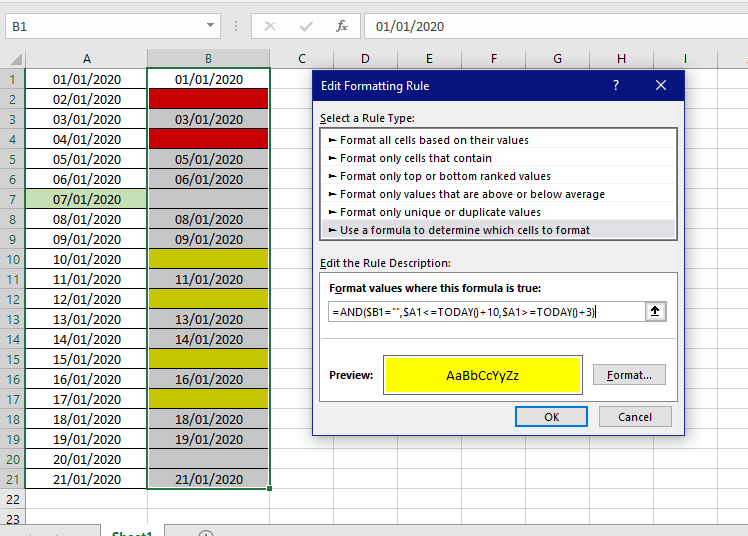This screenshot has width=748, height=536.
Task: Select 'Use a formula to determine which cells to format'
Action: 499,230
